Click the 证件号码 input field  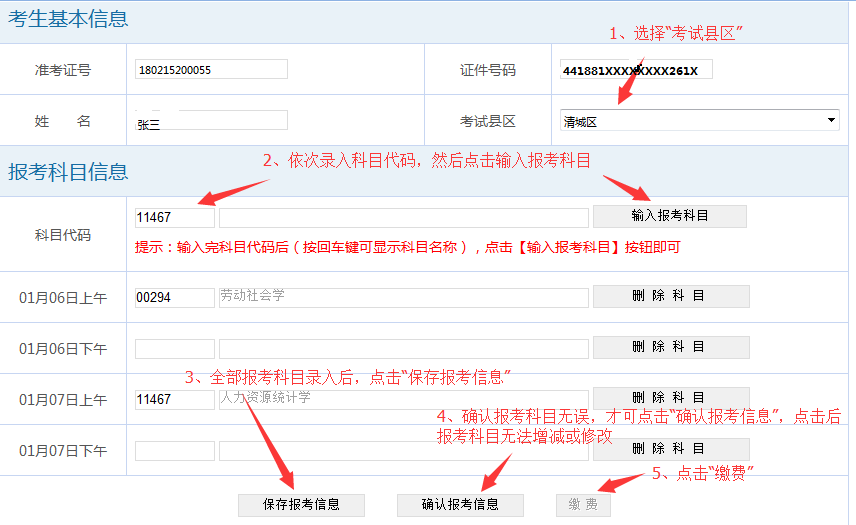point(636,69)
